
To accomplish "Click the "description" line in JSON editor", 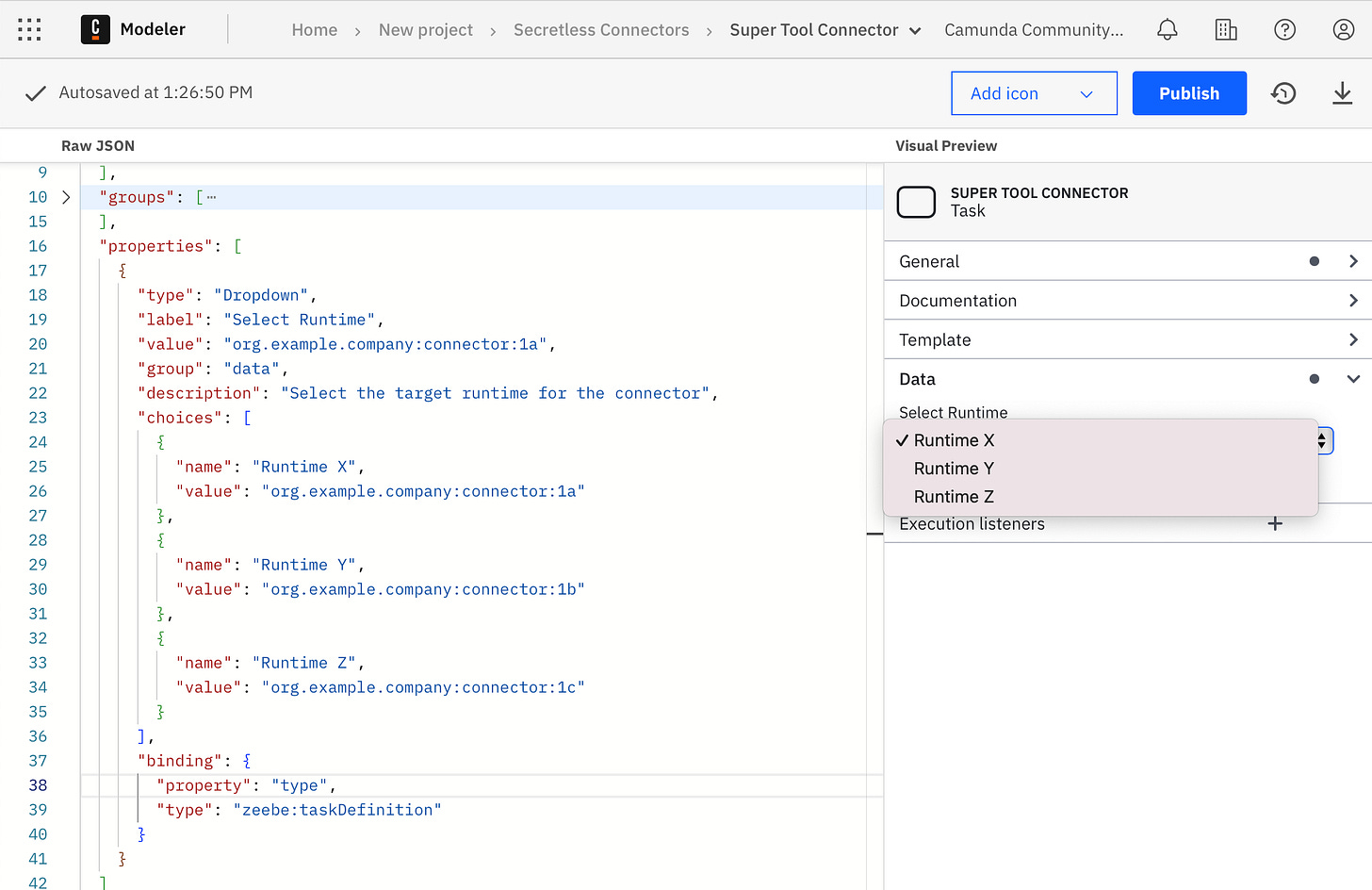I will [428, 393].
